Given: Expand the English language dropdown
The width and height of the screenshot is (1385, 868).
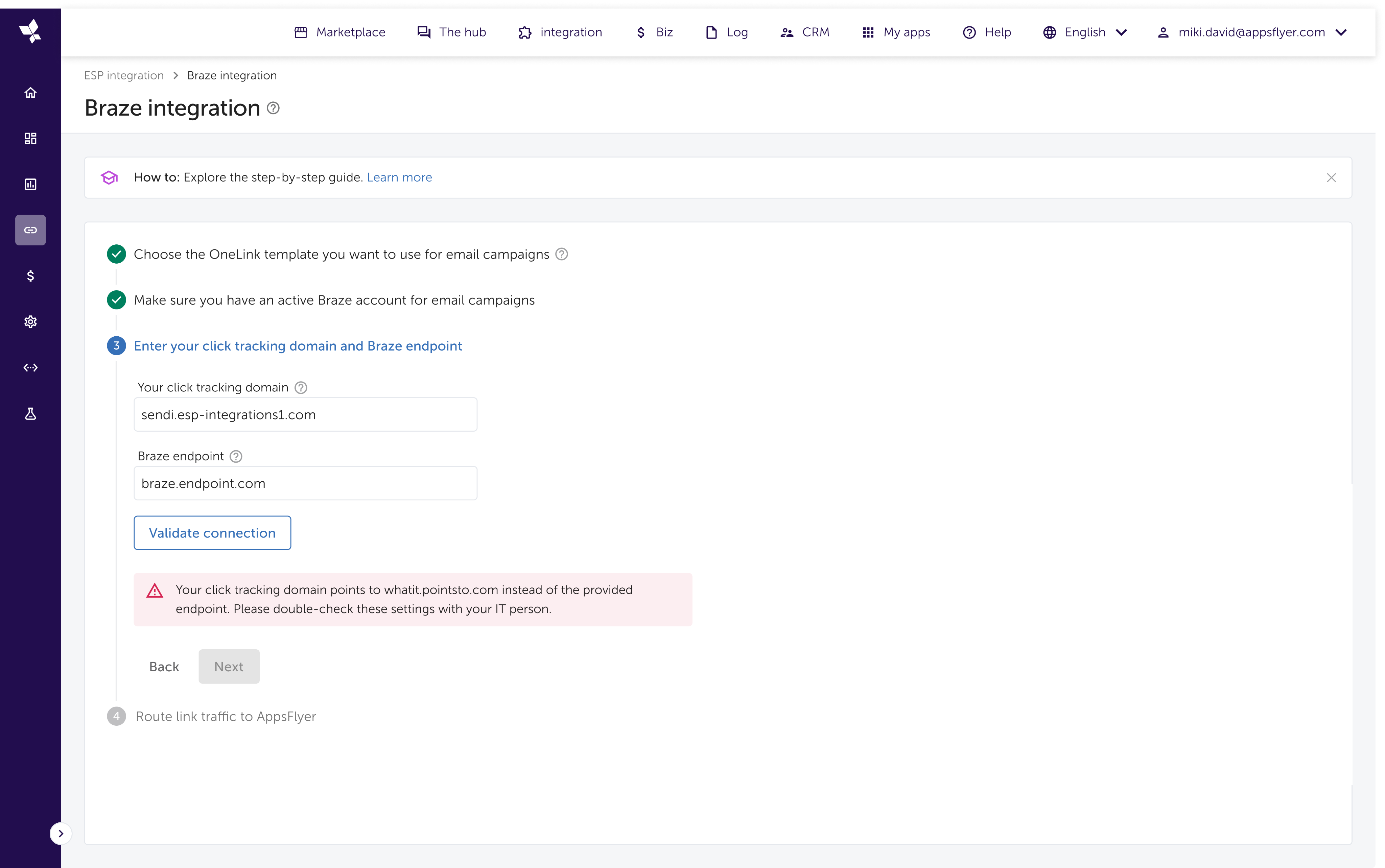Looking at the screenshot, I should click(x=1085, y=32).
